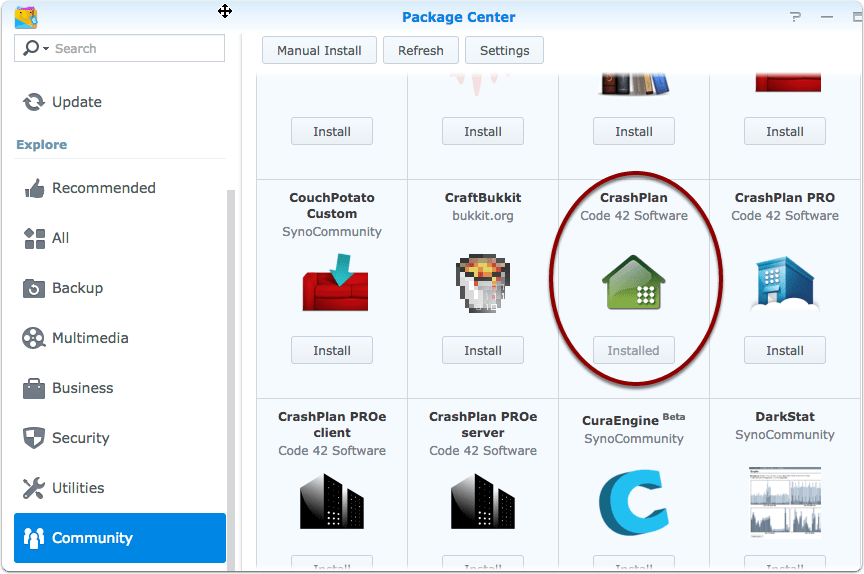Screen dimensions: 864x574
Task: Open the Security shield icon
Action: click(x=34, y=438)
